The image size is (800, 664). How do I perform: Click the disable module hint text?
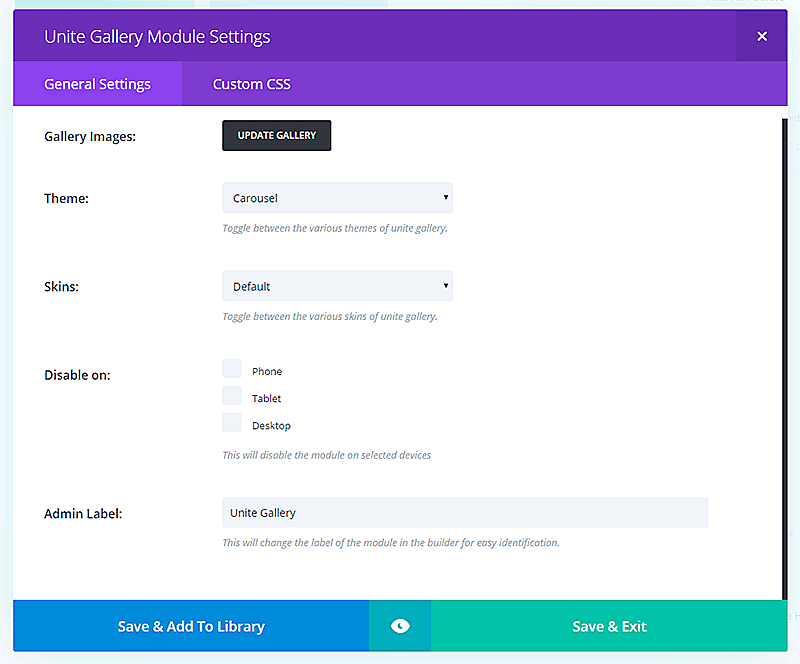coord(327,455)
